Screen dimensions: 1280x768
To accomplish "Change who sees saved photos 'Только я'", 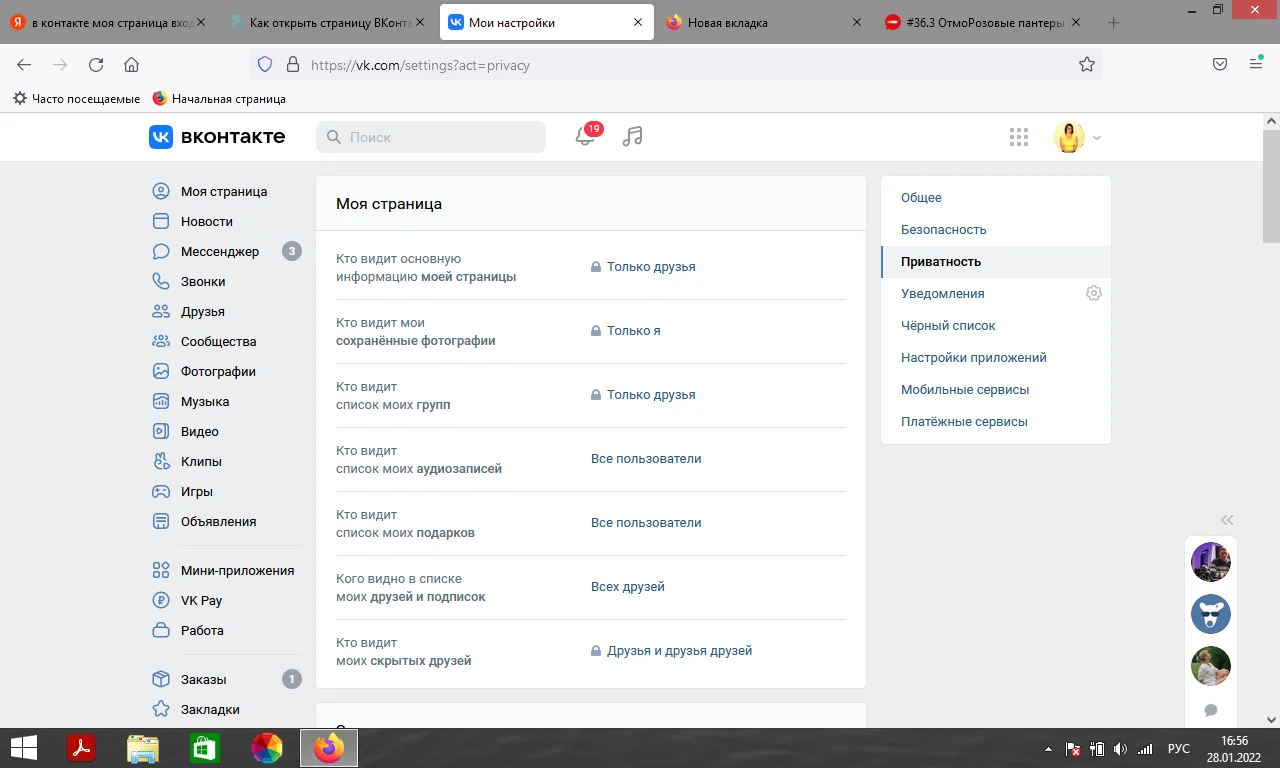I will [633, 331].
